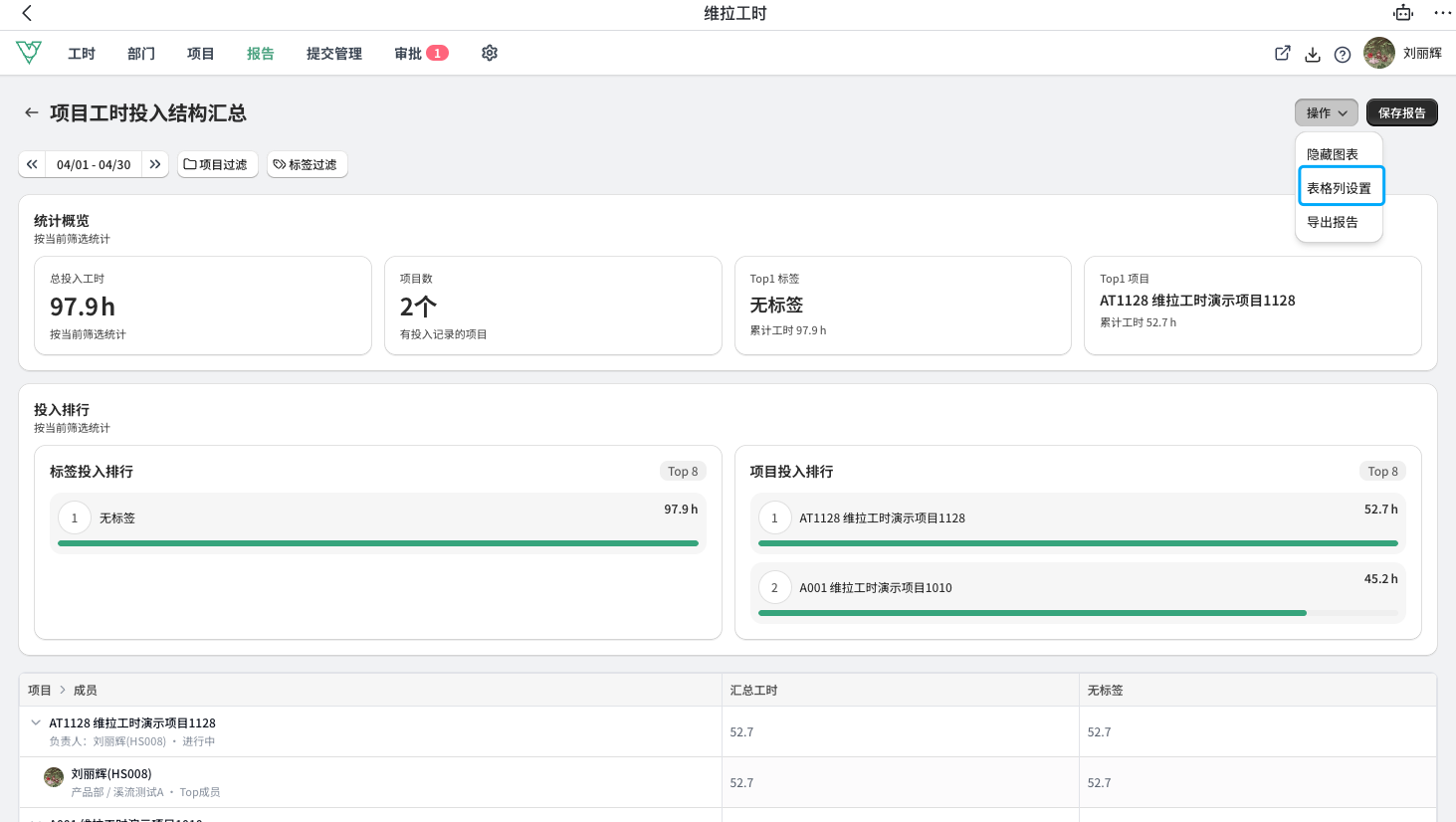Viewport: 1456px width, 822px height.
Task: Toggle the 操作 dropdown button
Action: pos(1327,112)
